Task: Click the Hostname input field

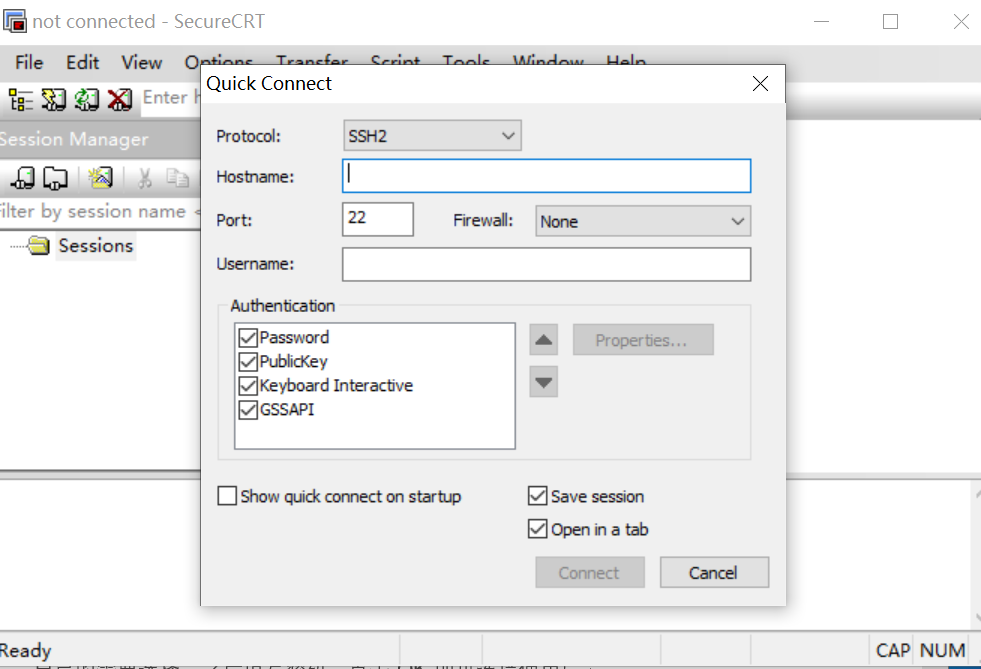Action: [546, 176]
